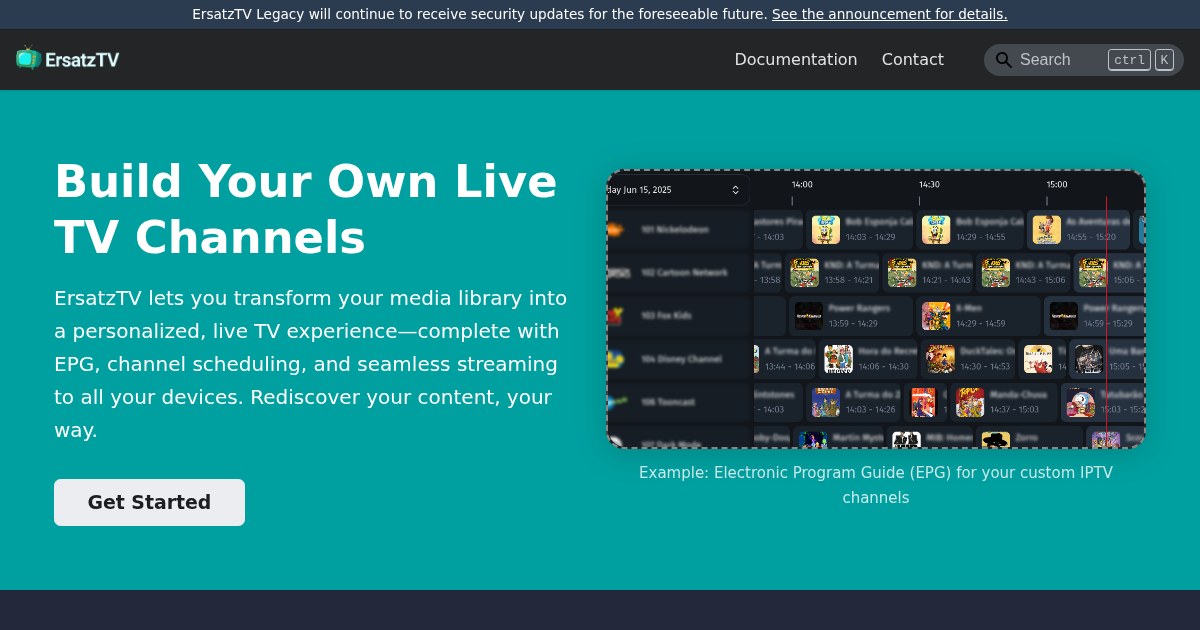Click the Get Started button
The width and height of the screenshot is (1200, 630).
(x=149, y=502)
